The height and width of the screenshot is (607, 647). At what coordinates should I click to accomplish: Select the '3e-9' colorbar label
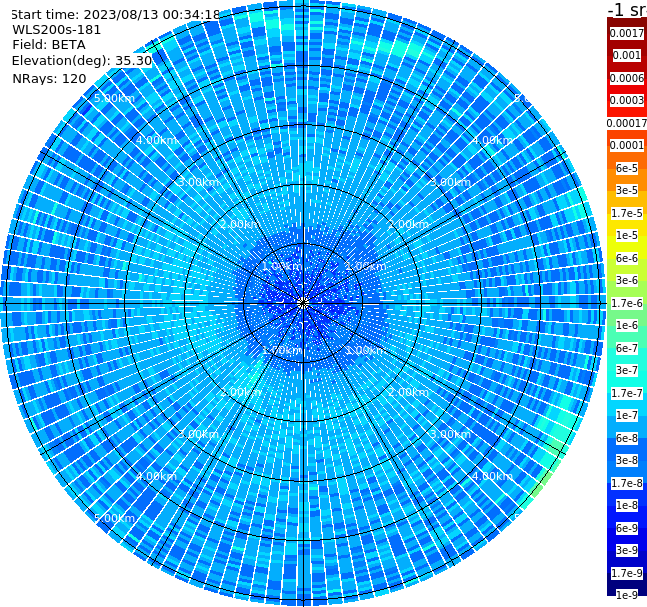point(627,550)
